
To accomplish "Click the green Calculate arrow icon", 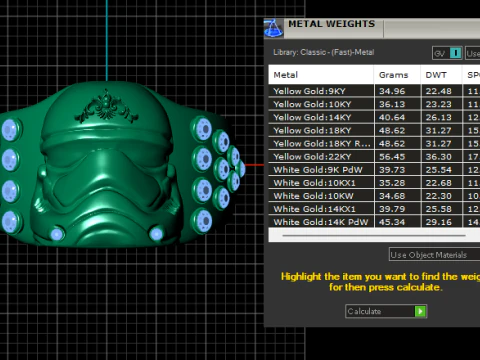I will [420, 311].
